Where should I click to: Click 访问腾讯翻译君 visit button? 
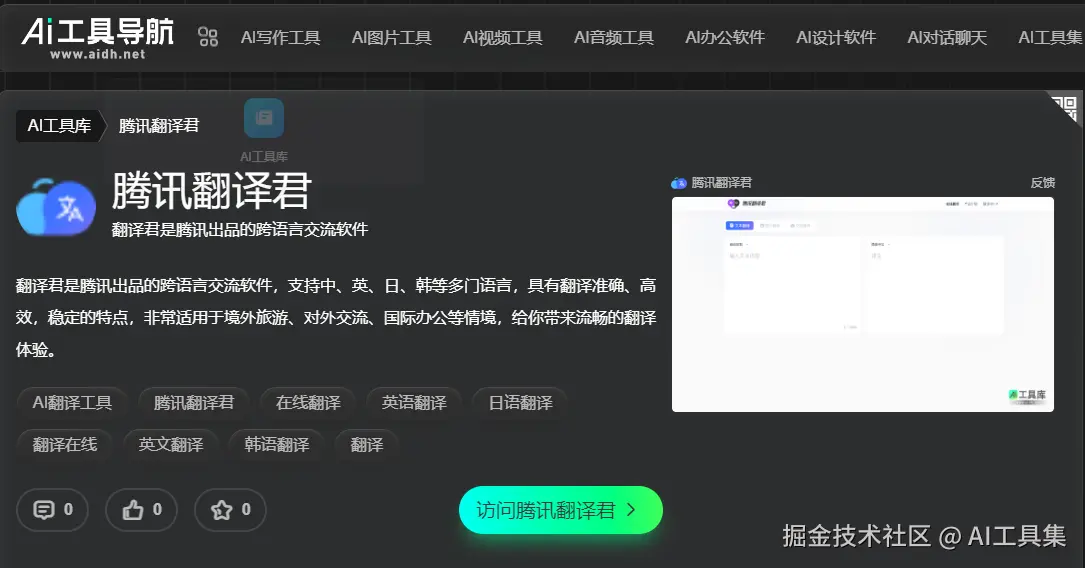point(560,510)
